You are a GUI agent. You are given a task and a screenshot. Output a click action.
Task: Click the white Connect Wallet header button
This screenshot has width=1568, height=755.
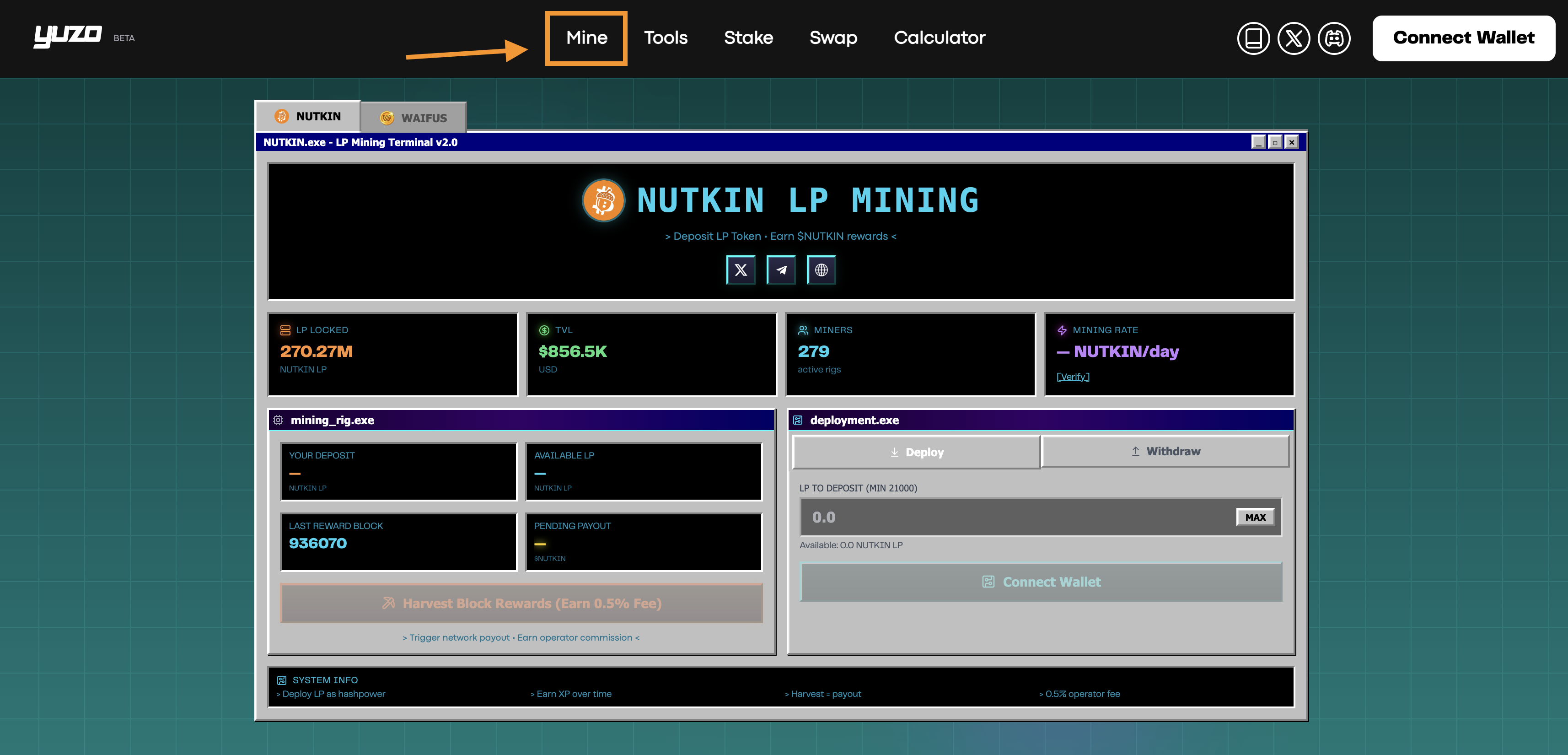pyautogui.click(x=1463, y=38)
